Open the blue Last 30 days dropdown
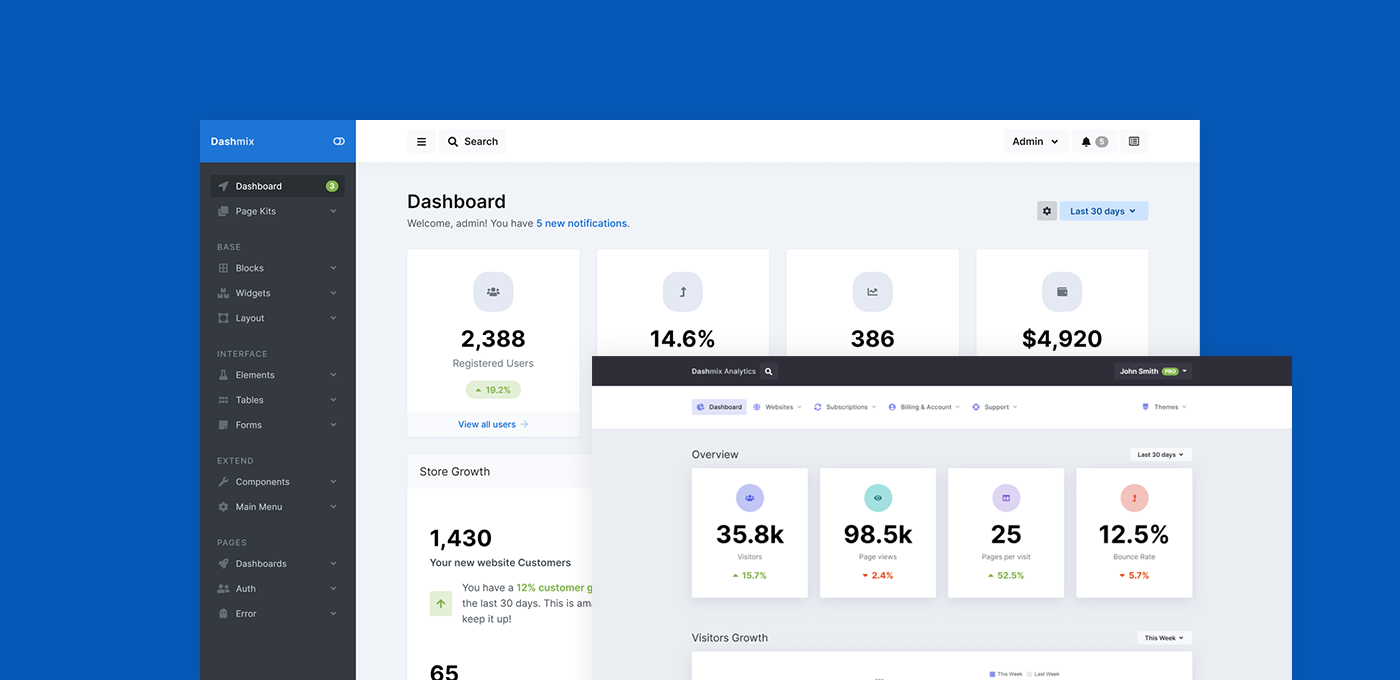Image resolution: width=1400 pixels, height=680 pixels. tap(1103, 211)
